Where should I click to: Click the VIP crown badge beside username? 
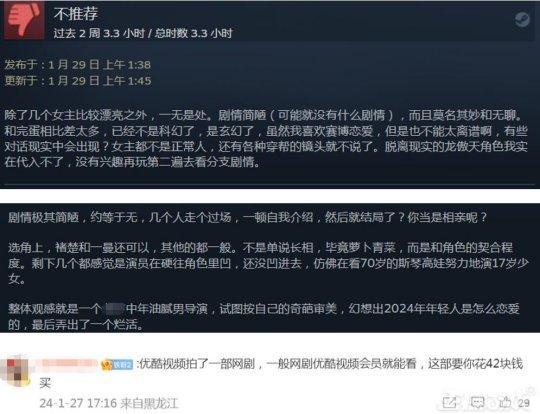106,365
